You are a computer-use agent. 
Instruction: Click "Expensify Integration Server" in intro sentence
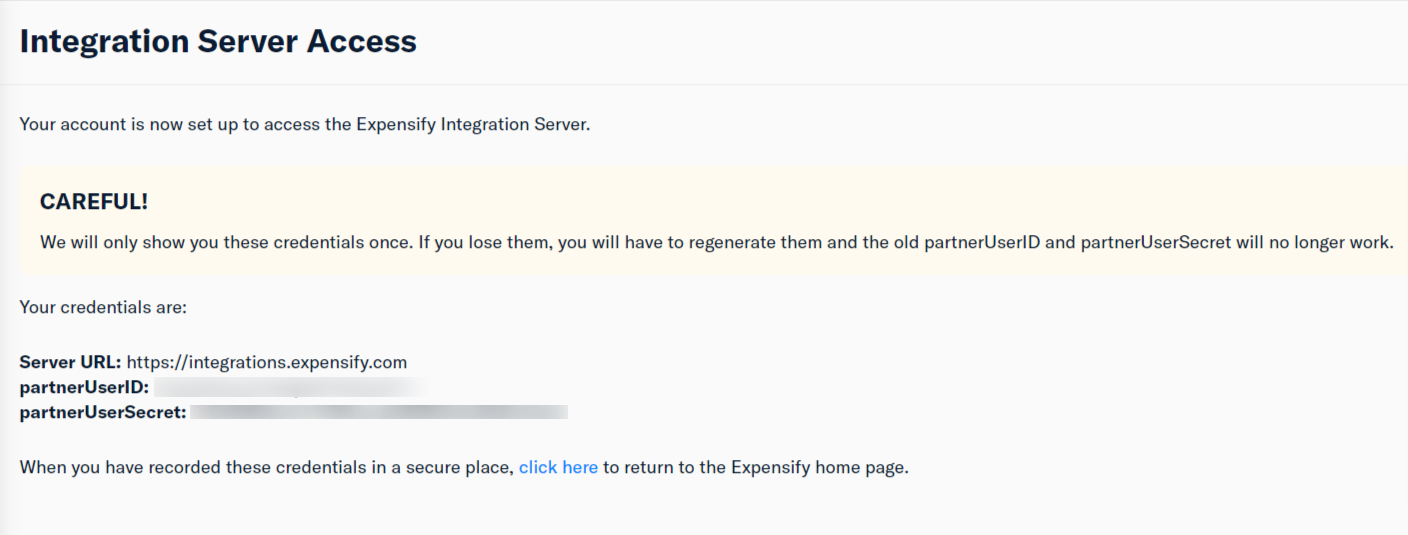coord(471,126)
